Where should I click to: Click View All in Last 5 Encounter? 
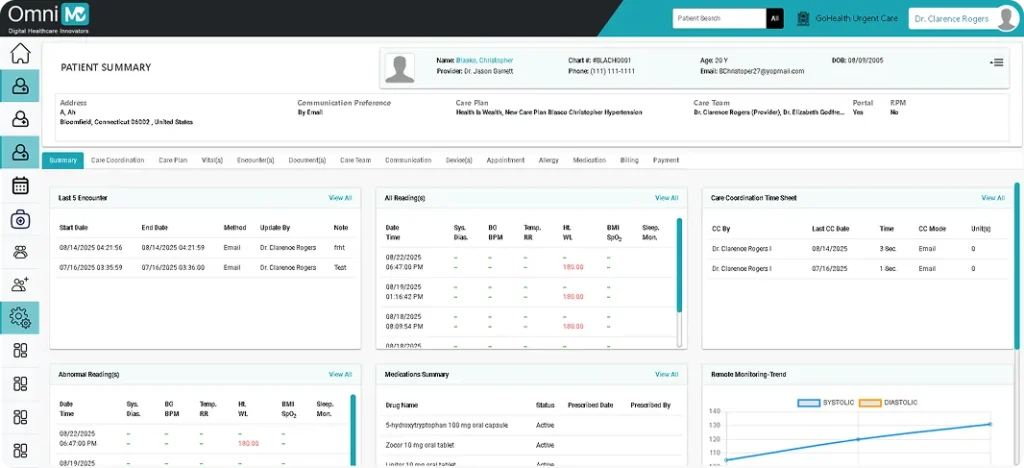[340, 198]
